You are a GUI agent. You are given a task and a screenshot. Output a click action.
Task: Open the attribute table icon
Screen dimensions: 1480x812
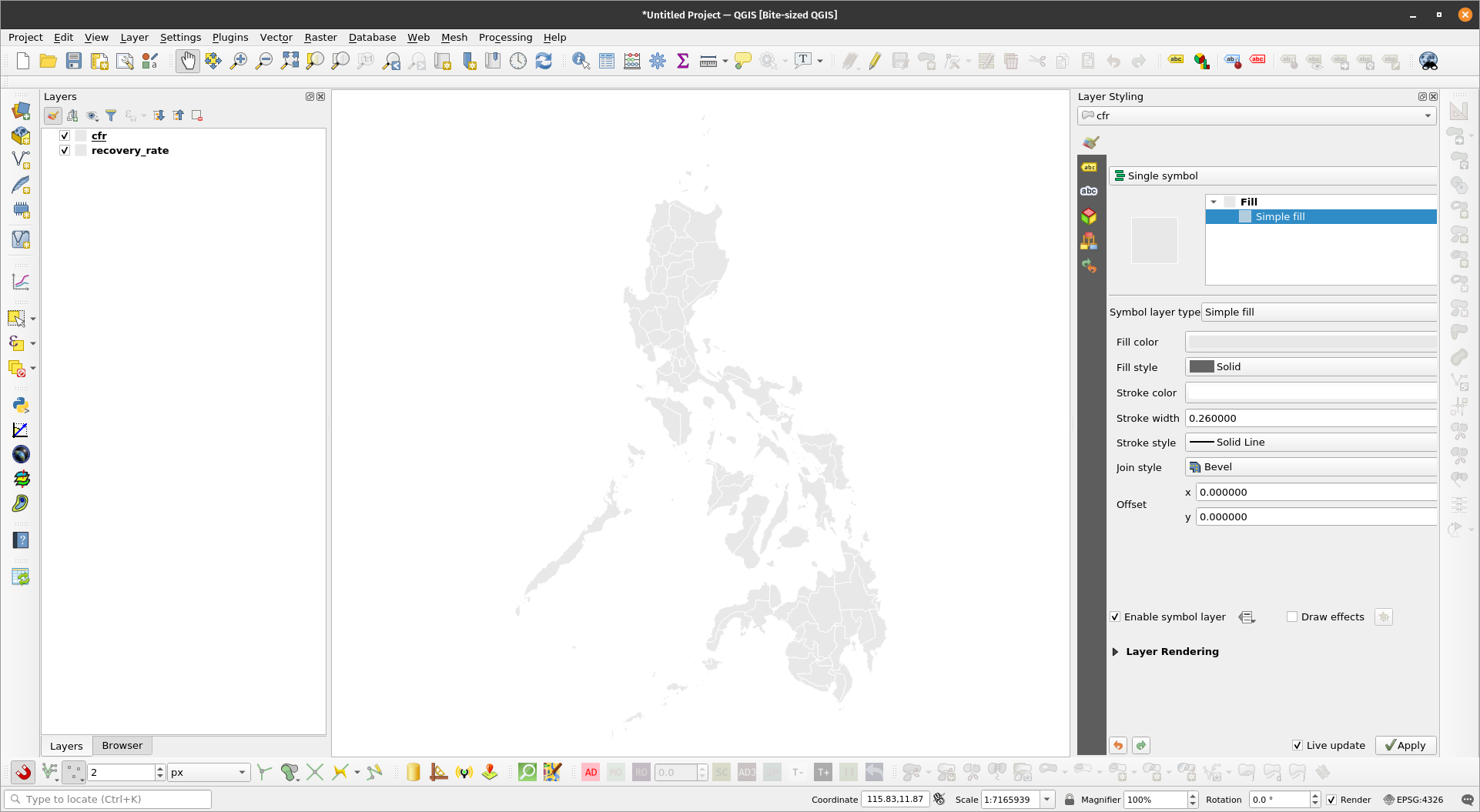(x=607, y=61)
